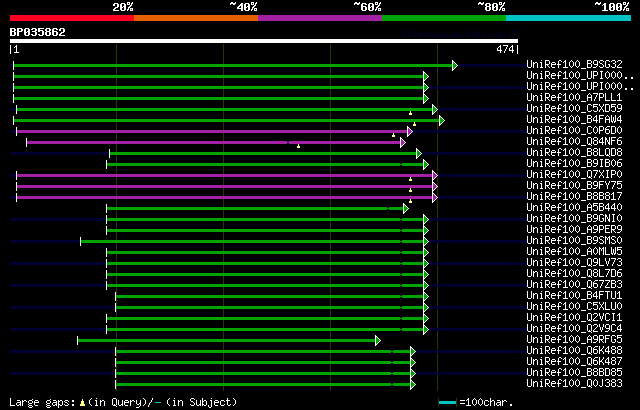Click the yellow gap marker under Q84NF6 bar
The height and width of the screenshot is (410, 640).
coord(298,146)
